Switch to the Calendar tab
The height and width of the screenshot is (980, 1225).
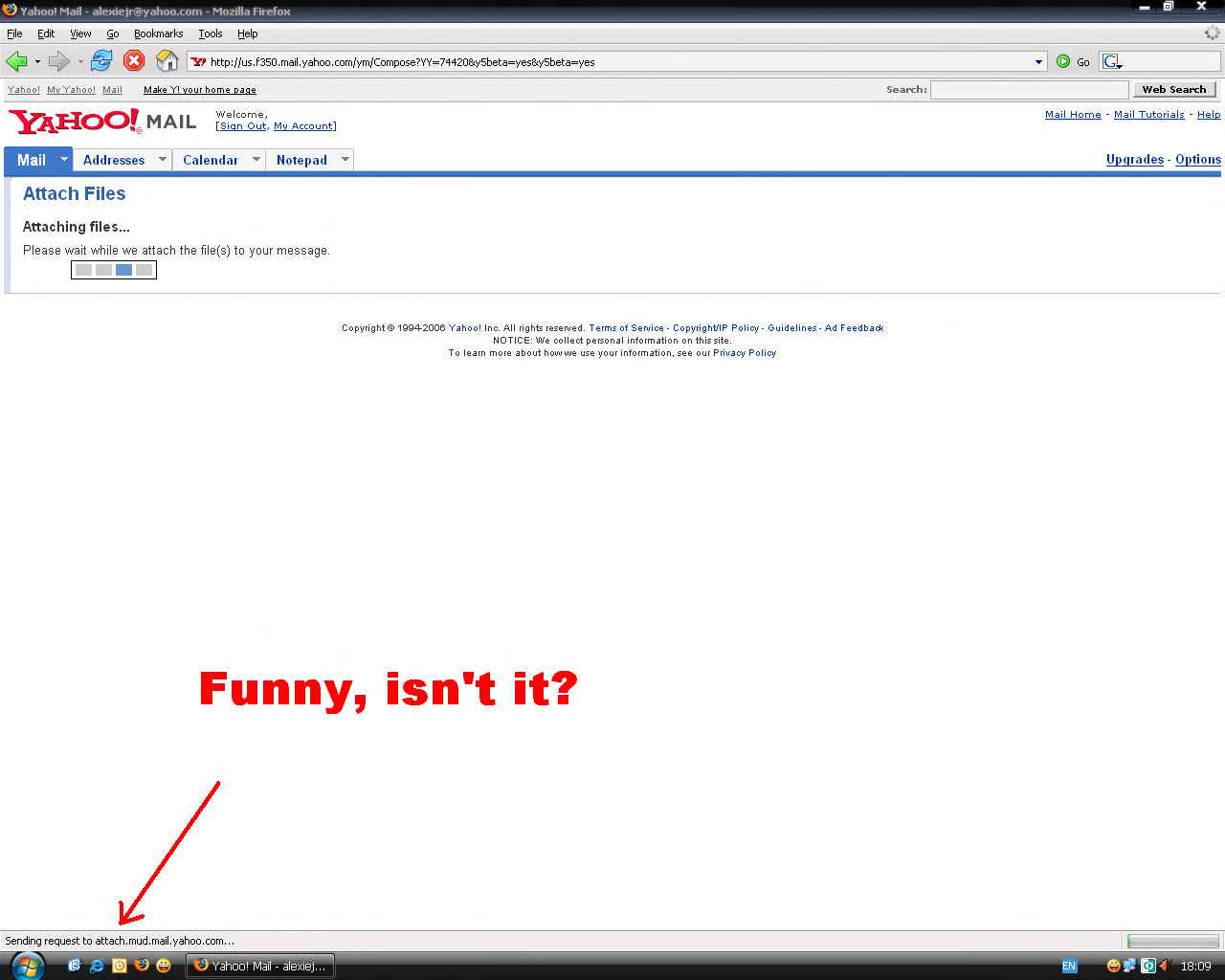(211, 160)
